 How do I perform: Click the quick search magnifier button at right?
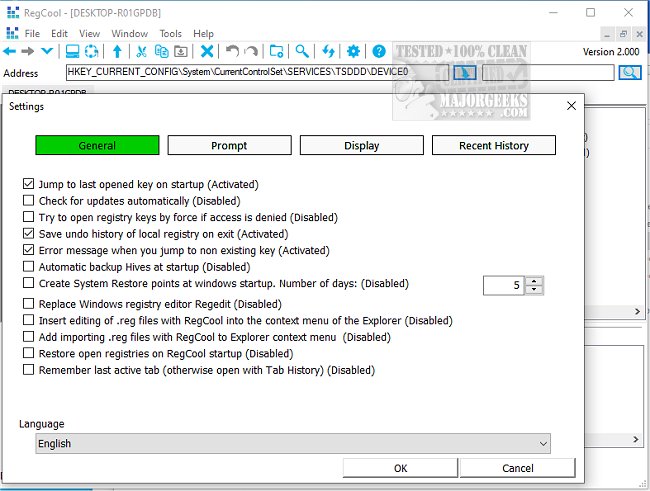click(x=630, y=73)
